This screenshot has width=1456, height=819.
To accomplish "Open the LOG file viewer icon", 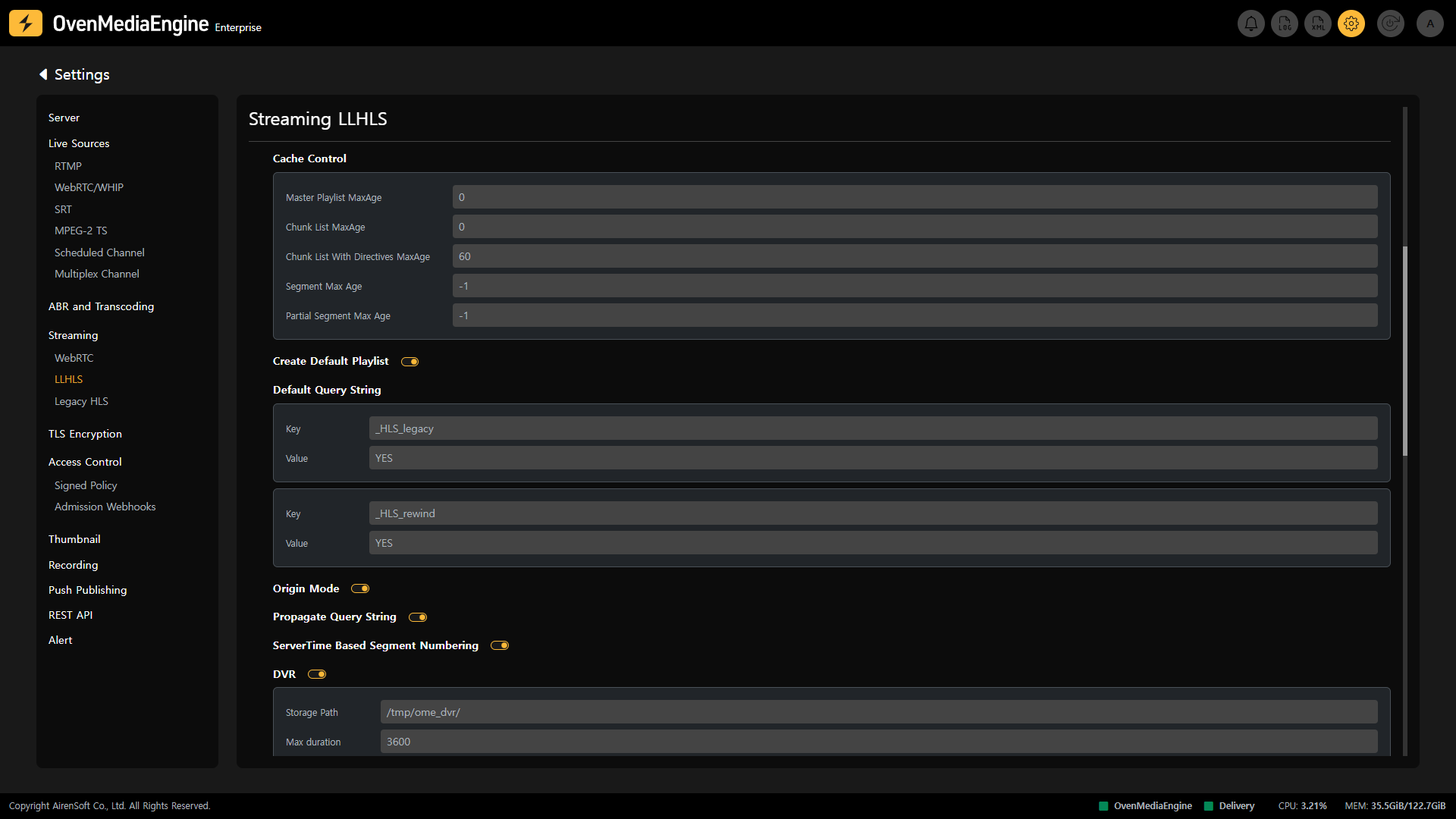I will [x=1285, y=24].
